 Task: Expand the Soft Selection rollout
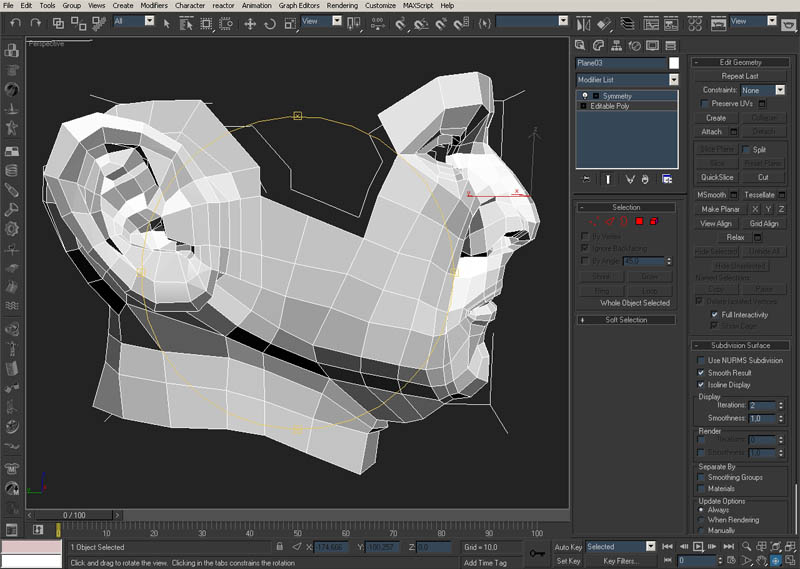(627, 320)
